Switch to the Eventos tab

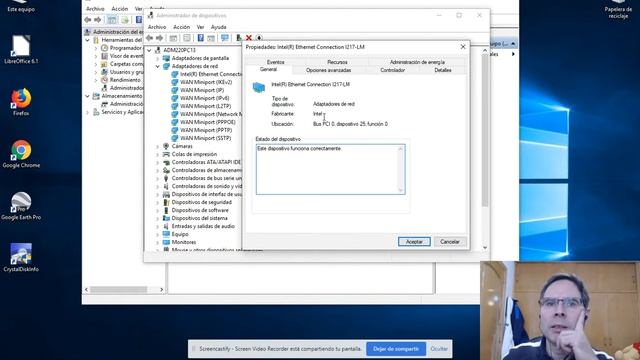click(276, 62)
